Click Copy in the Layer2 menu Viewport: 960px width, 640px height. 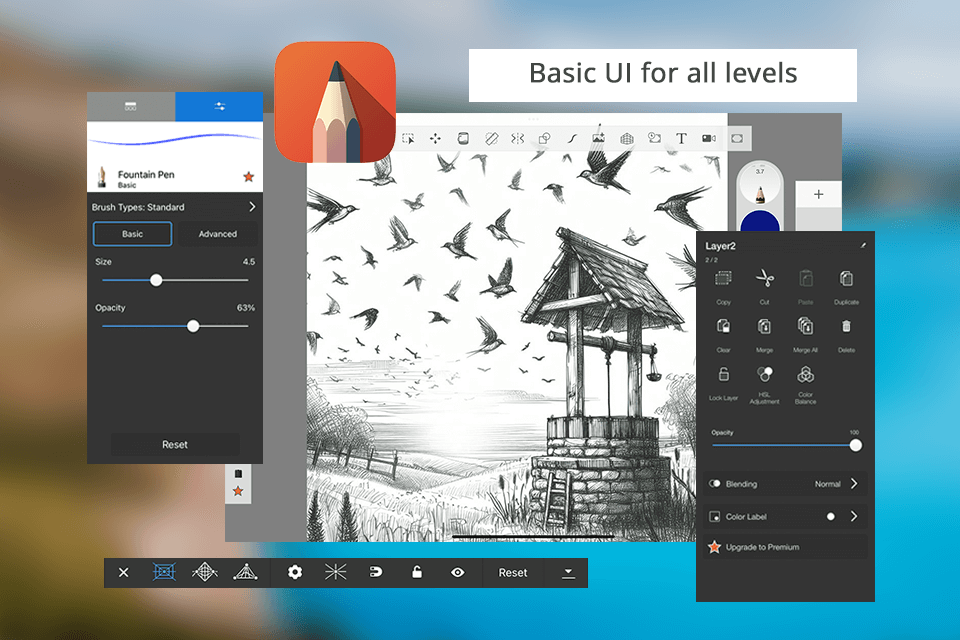pos(724,287)
